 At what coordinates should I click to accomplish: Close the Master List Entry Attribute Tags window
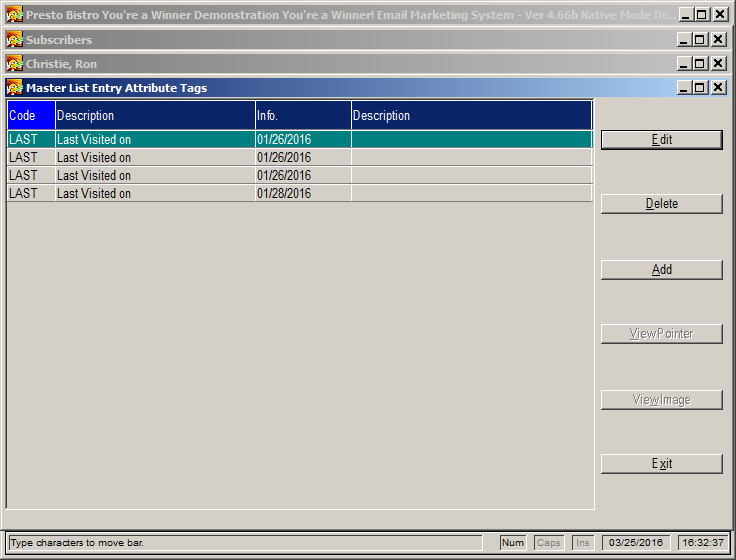pos(718,87)
